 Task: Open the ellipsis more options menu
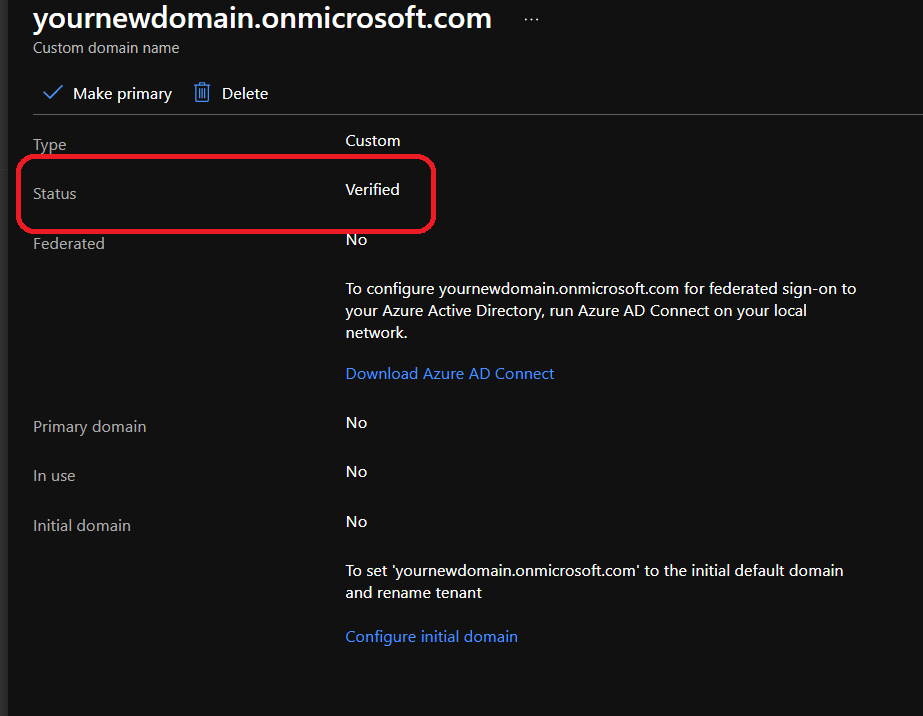(531, 19)
